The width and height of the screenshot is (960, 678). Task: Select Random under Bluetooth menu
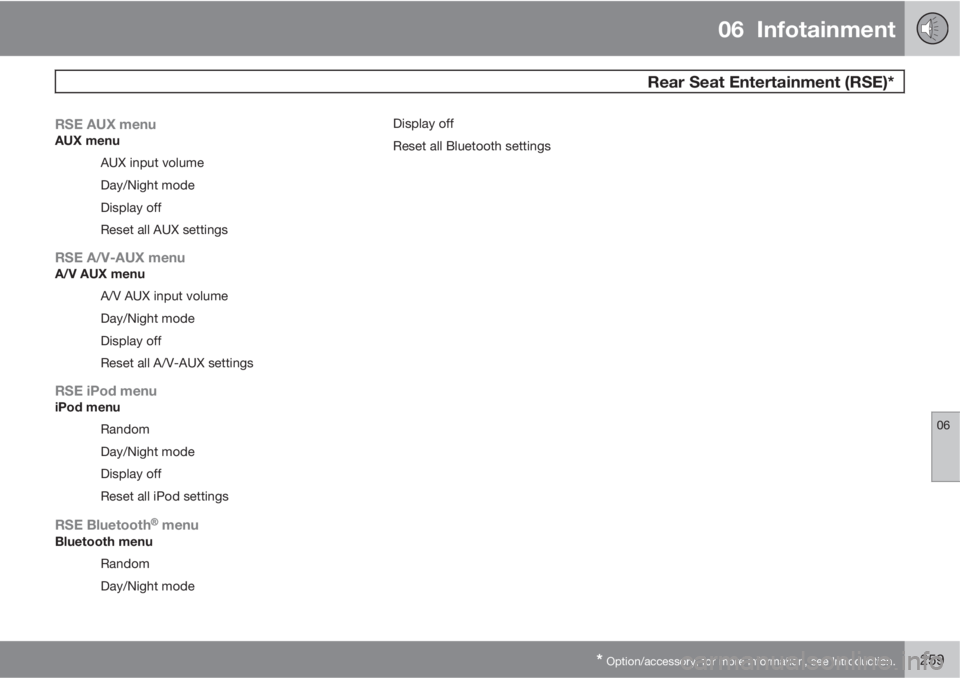125,563
